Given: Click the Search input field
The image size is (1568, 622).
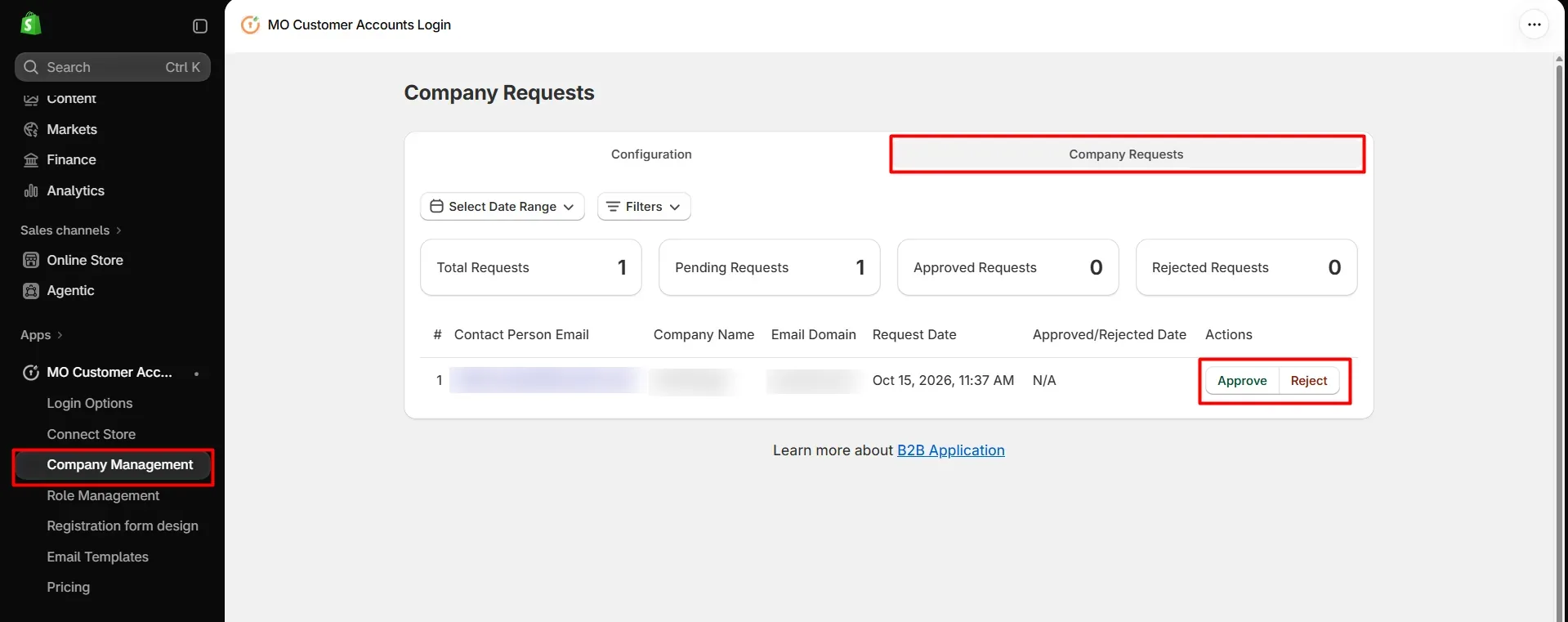Looking at the screenshot, I should [x=113, y=67].
